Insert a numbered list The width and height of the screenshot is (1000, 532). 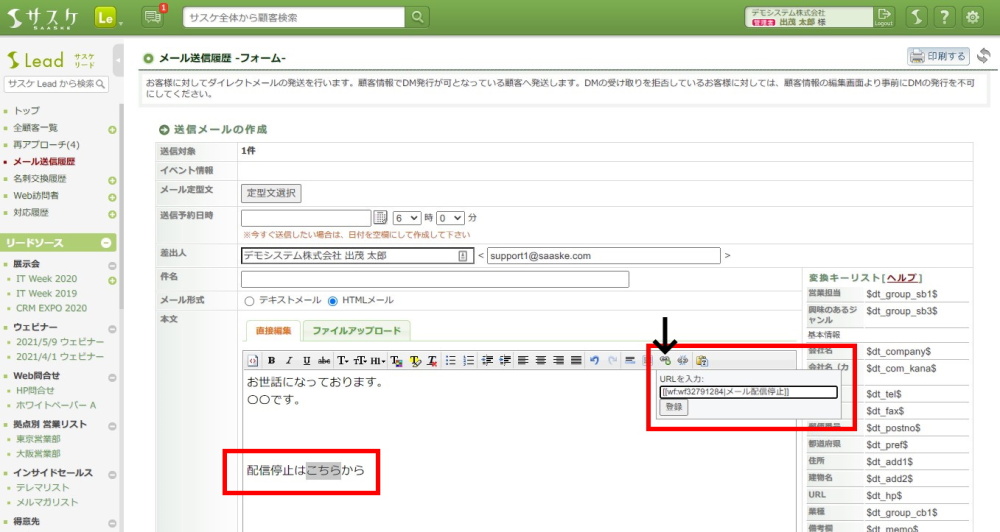click(469, 360)
